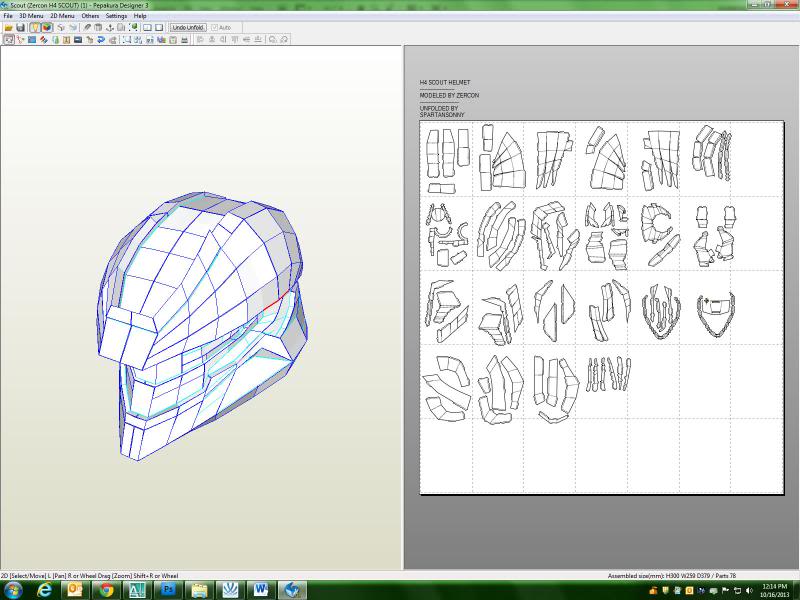This screenshot has width=800, height=600.
Task: Click the assembled size readout in the status bar
Action: [671, 576]
